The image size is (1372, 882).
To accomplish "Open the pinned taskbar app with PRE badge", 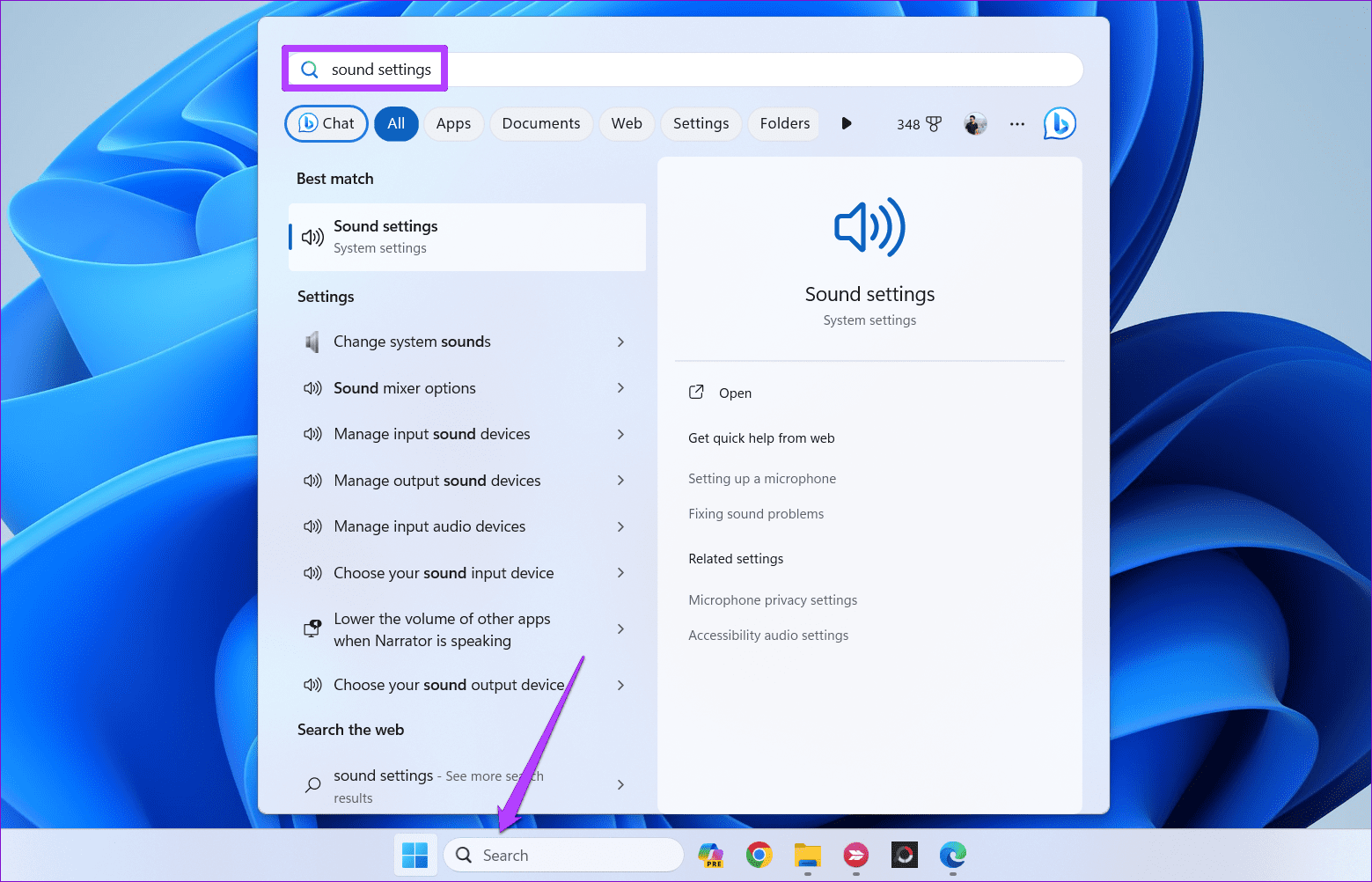I will coord(710,855).
